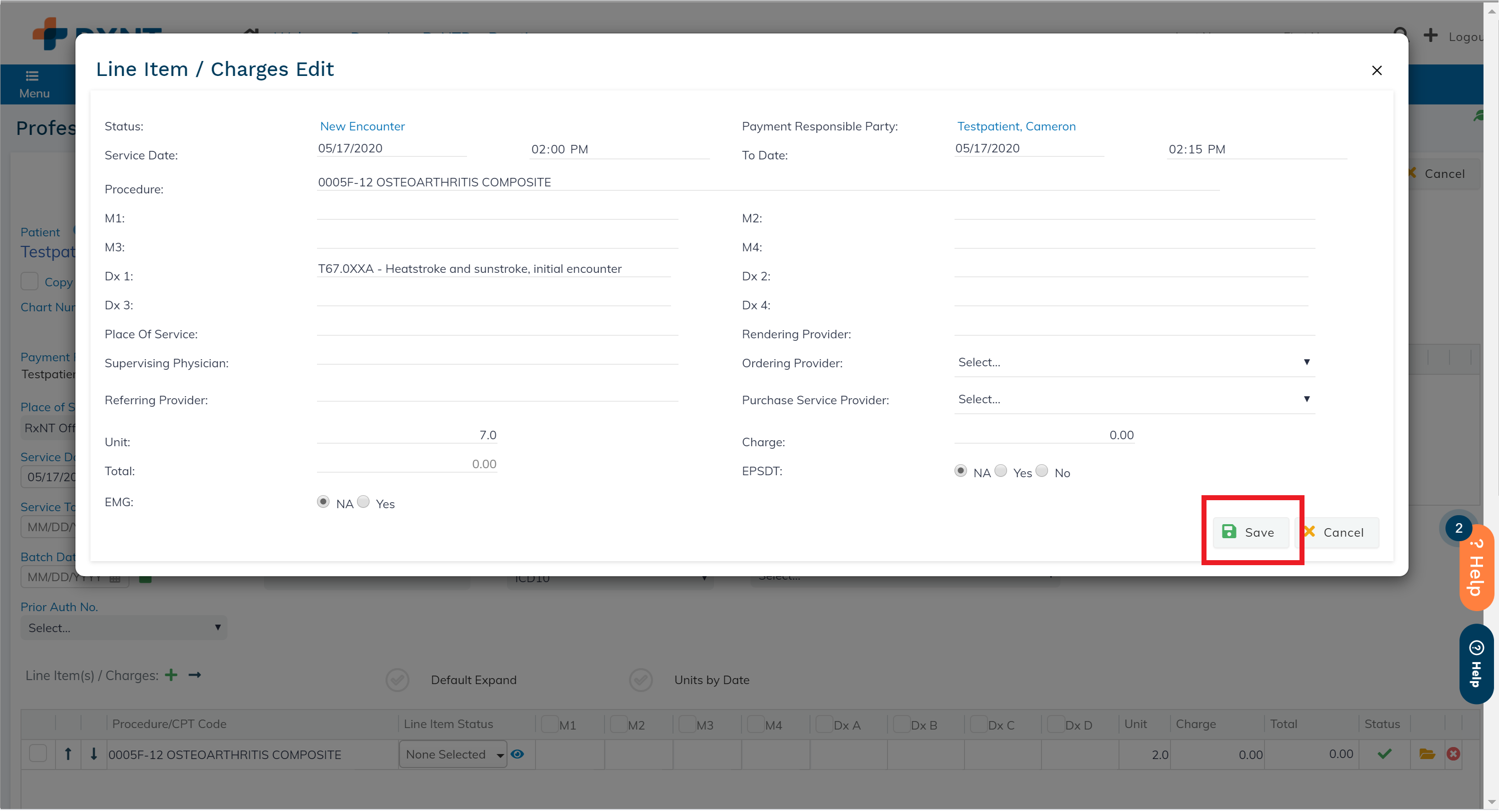Select EPSDT Yes radio button
Screen dimensions: 1499x812
1000,471
